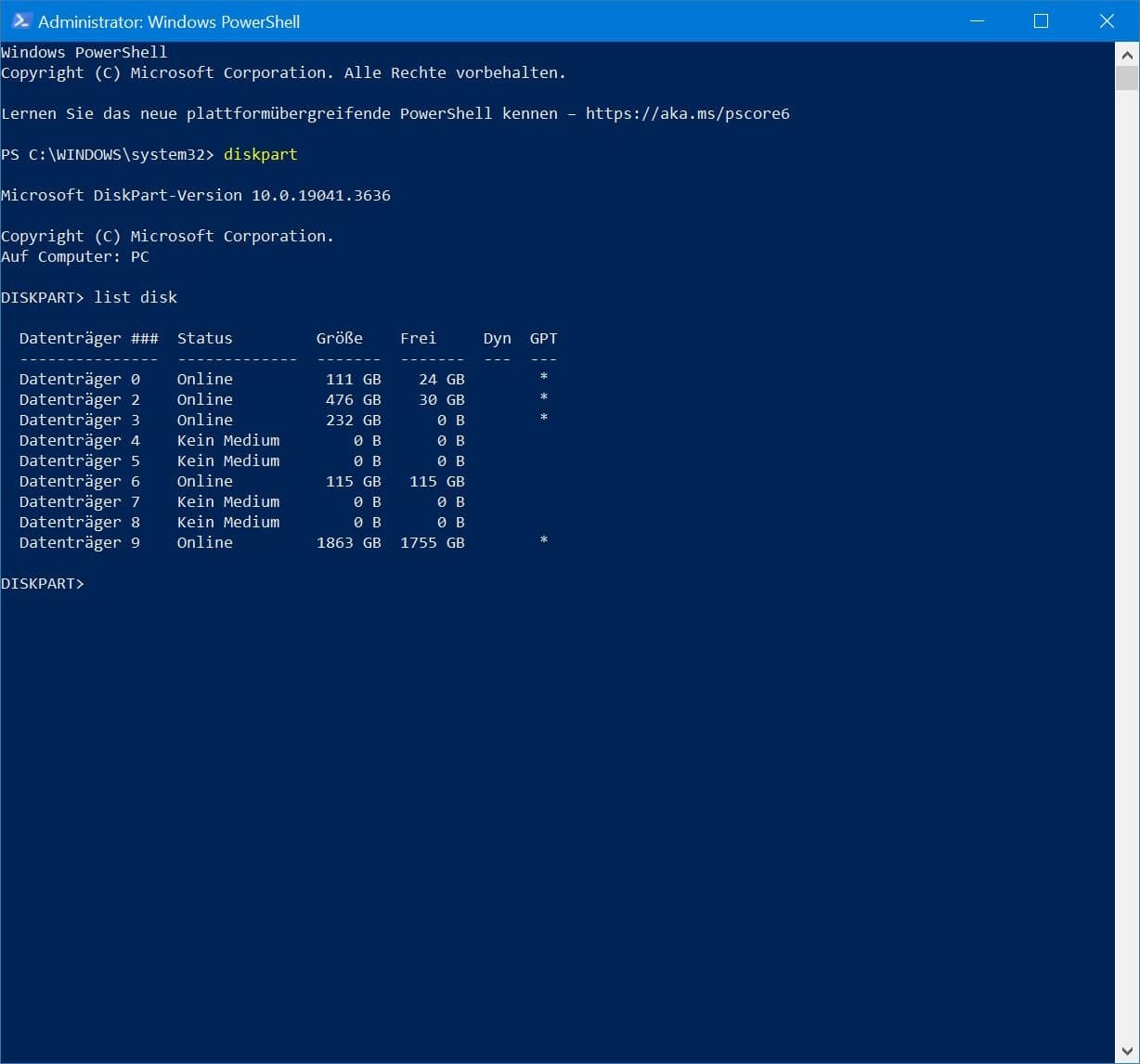Click the '1863 GB' size value
The width and height of the screenshot is (1140, 1064).
(349, 542)
